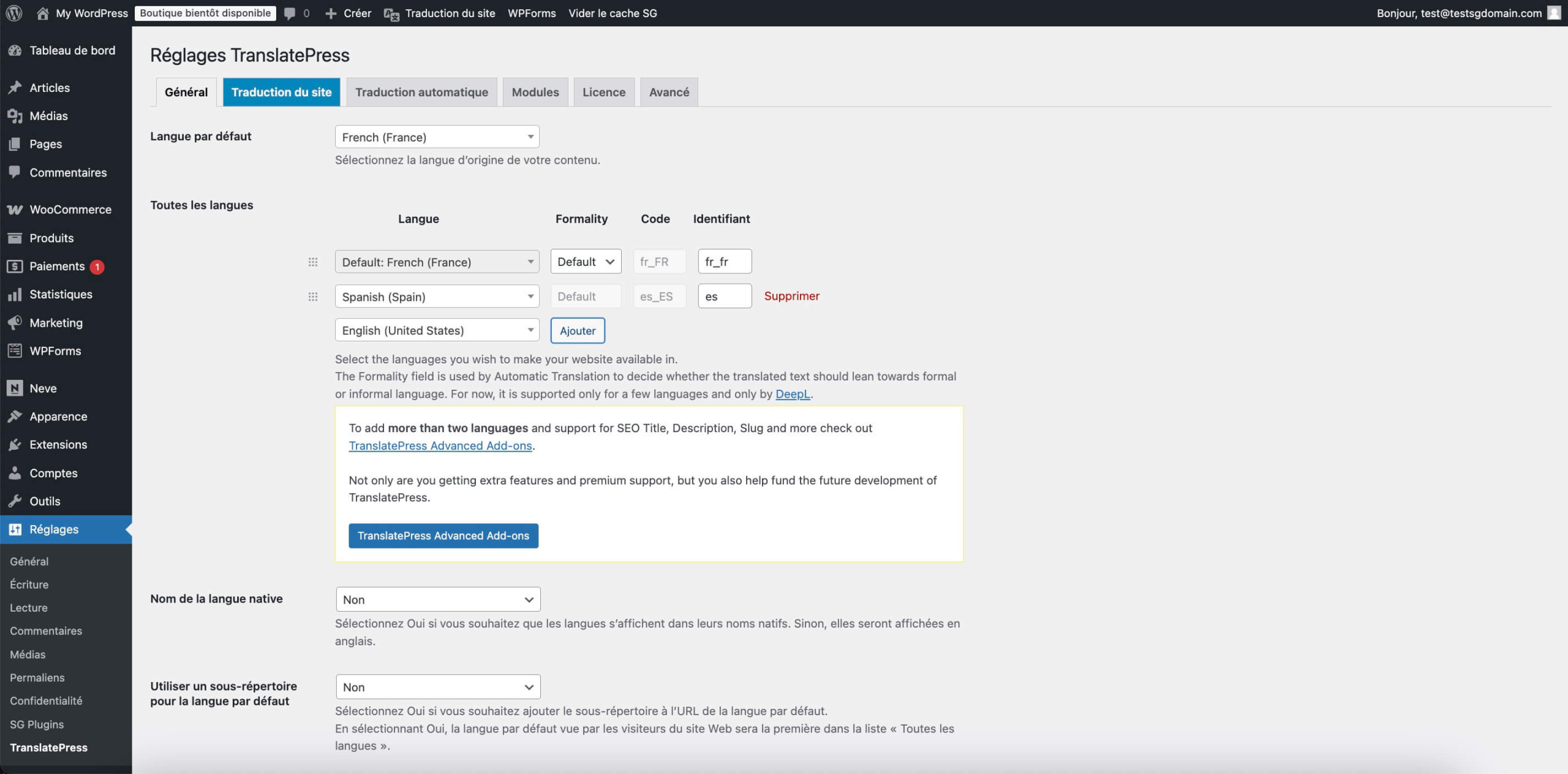1568x774 pixels.
Task: Open the Confidentialité settings submenu
Action: pos(46,700)
